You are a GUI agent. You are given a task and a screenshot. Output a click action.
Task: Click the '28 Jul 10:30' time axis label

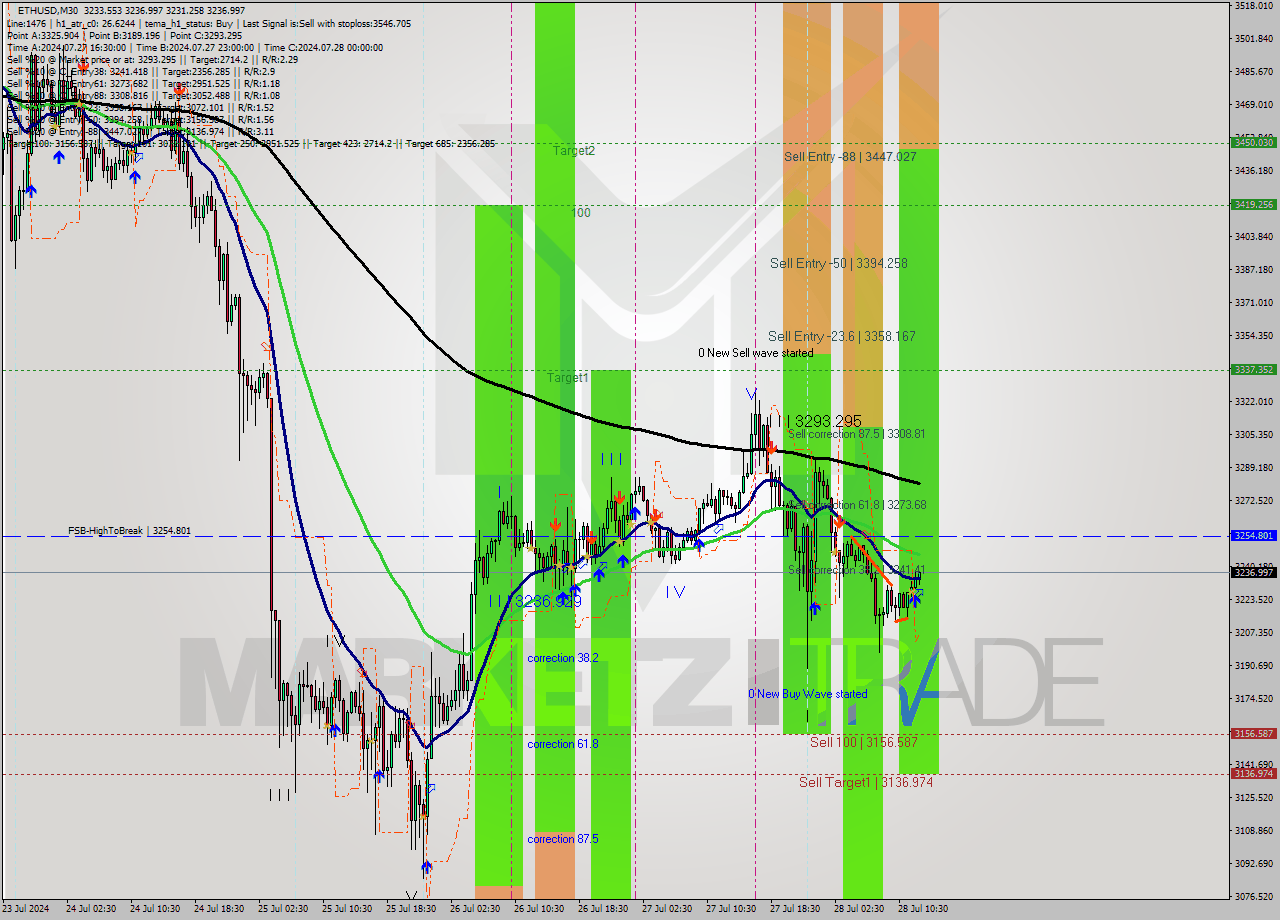coord(923,909)
